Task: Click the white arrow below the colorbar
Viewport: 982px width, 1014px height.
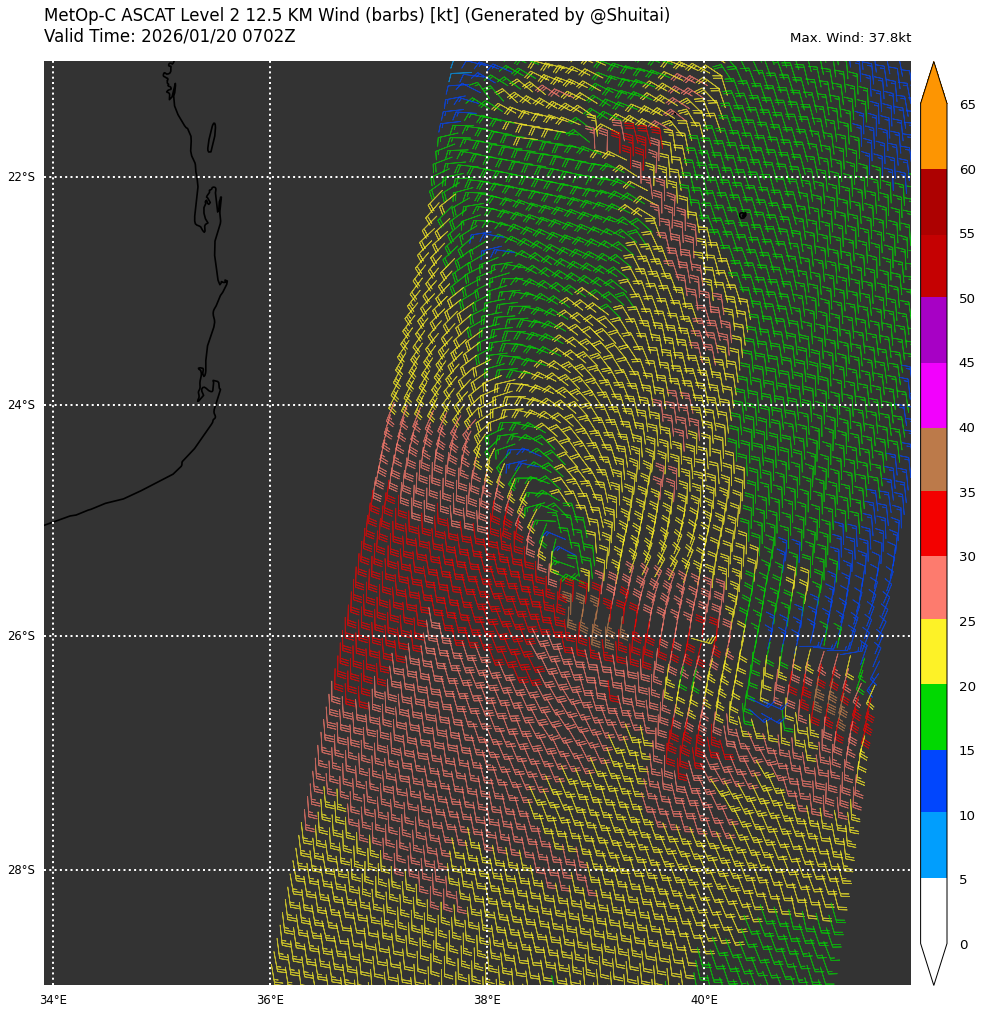Action: 933,962
